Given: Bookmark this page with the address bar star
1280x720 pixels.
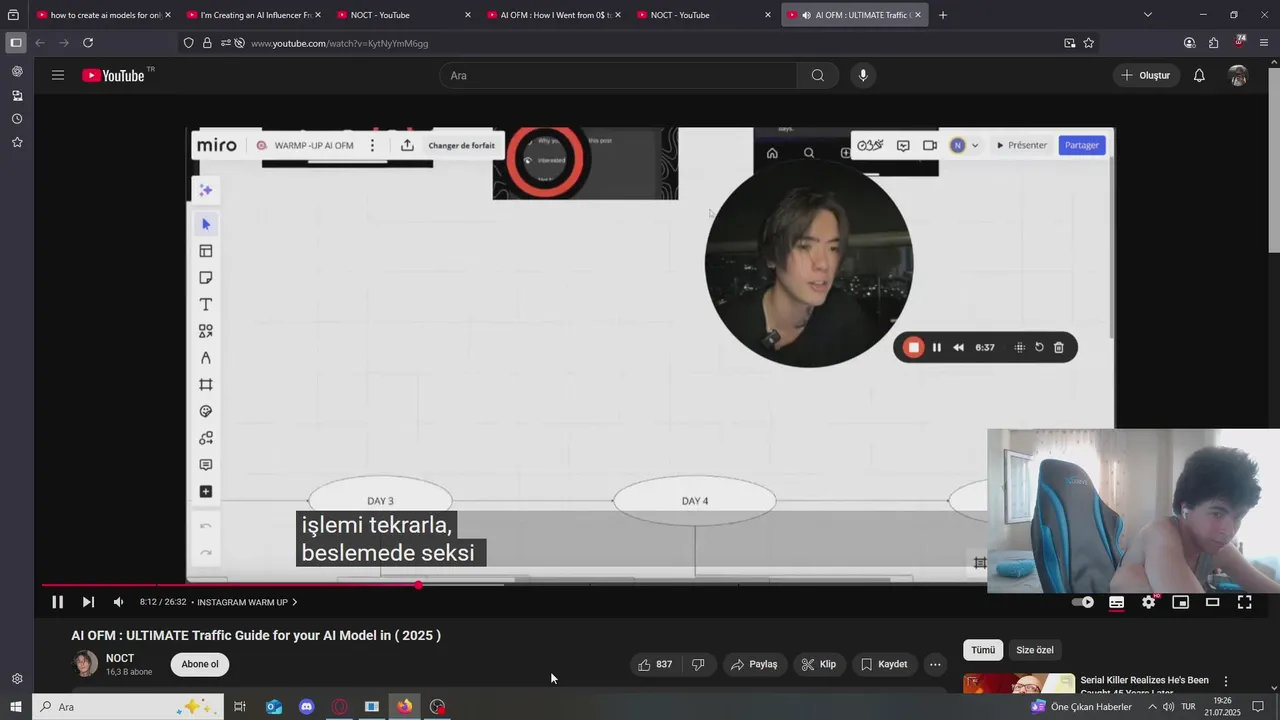Looking at the screenshot, I should click(x=1089, y=43).
